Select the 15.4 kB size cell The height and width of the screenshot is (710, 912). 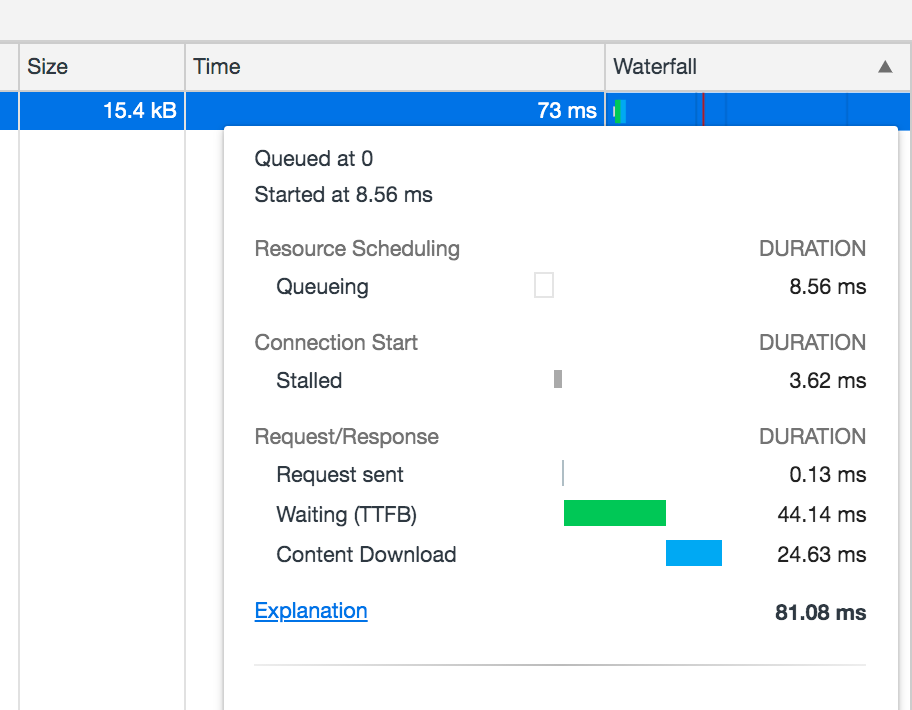139,111
